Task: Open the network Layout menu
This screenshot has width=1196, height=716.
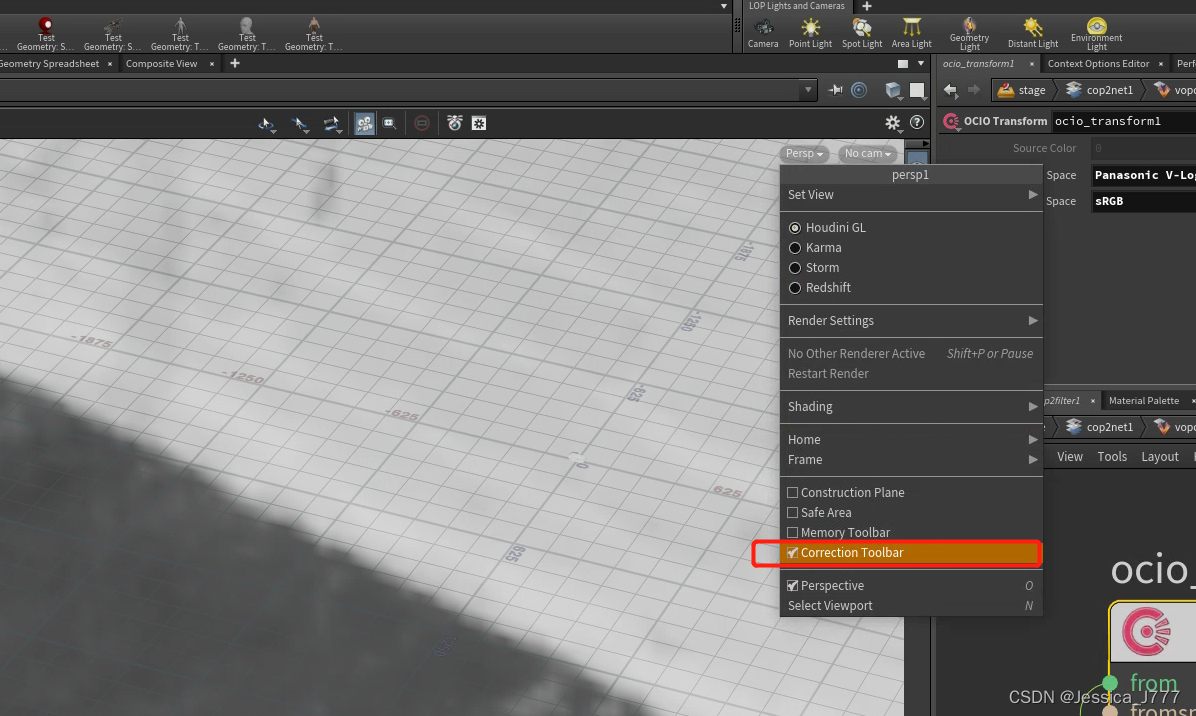Action: click(x=1159, y=457)
